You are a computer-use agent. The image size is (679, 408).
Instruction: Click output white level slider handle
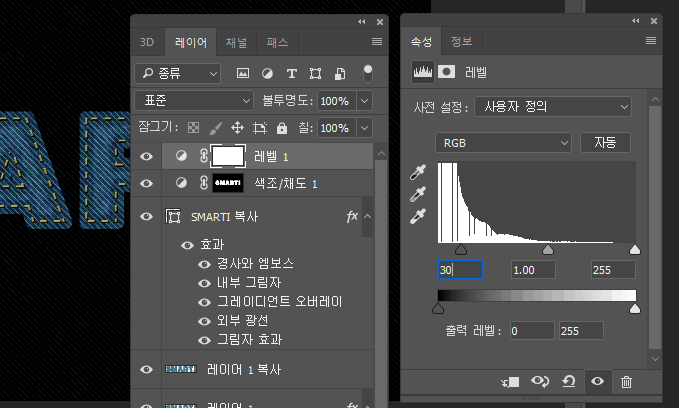(x=635, y=308)
